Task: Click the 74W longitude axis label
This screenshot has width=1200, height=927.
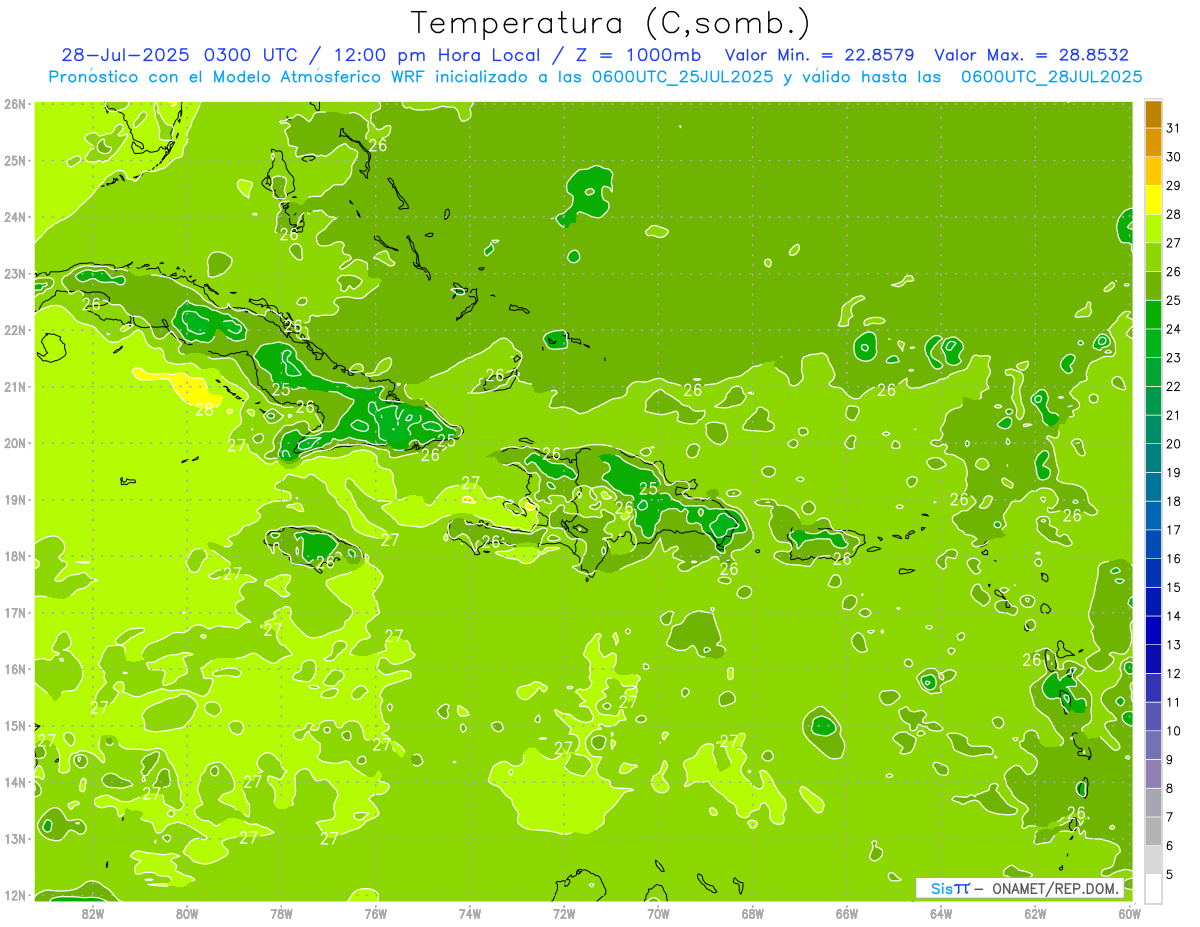Action: (x=470, y=913)
